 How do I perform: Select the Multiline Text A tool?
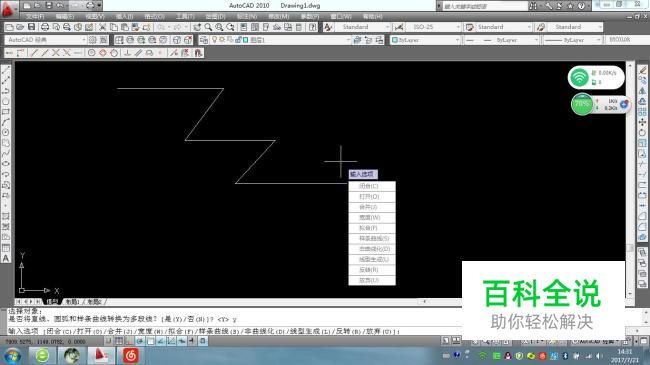[x=6, y=258]
